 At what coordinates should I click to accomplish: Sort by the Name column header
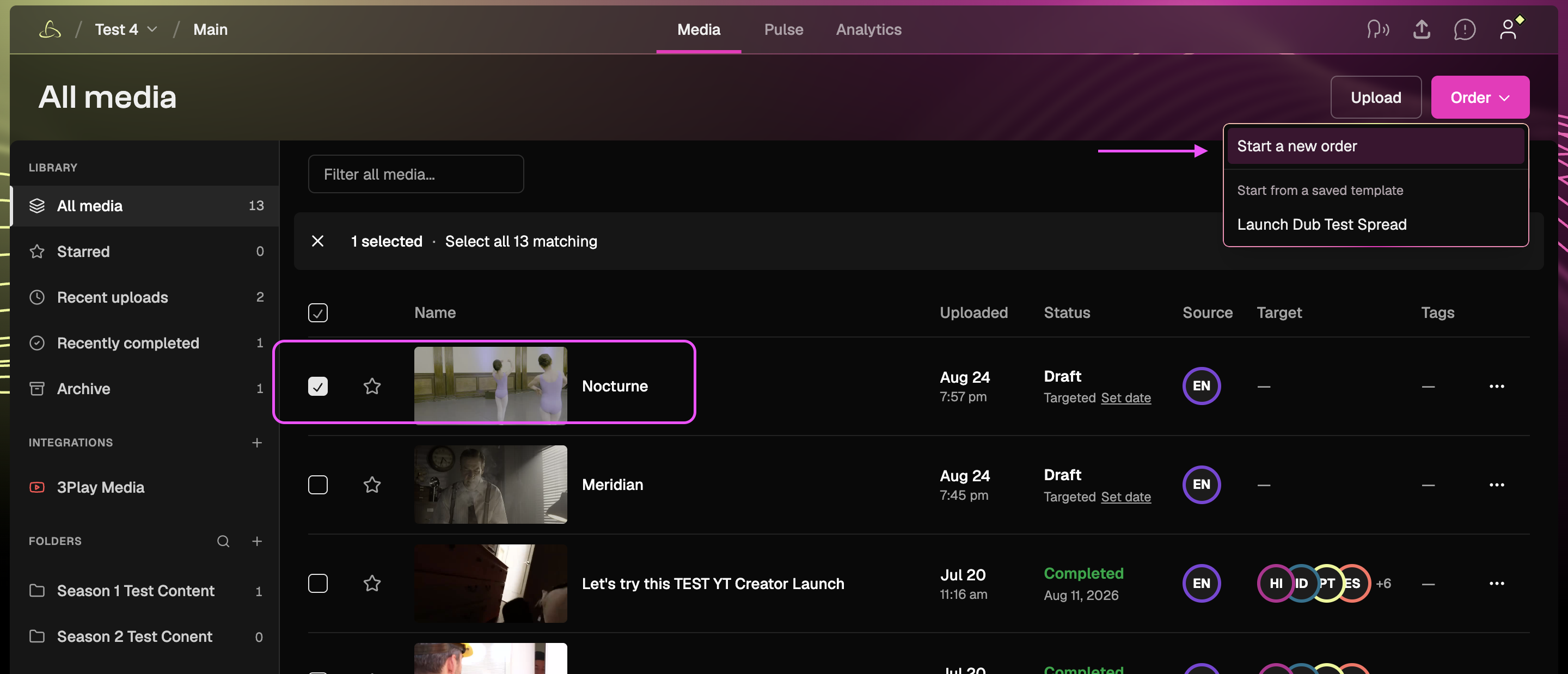pyautogui.click(x=434, y=313)
